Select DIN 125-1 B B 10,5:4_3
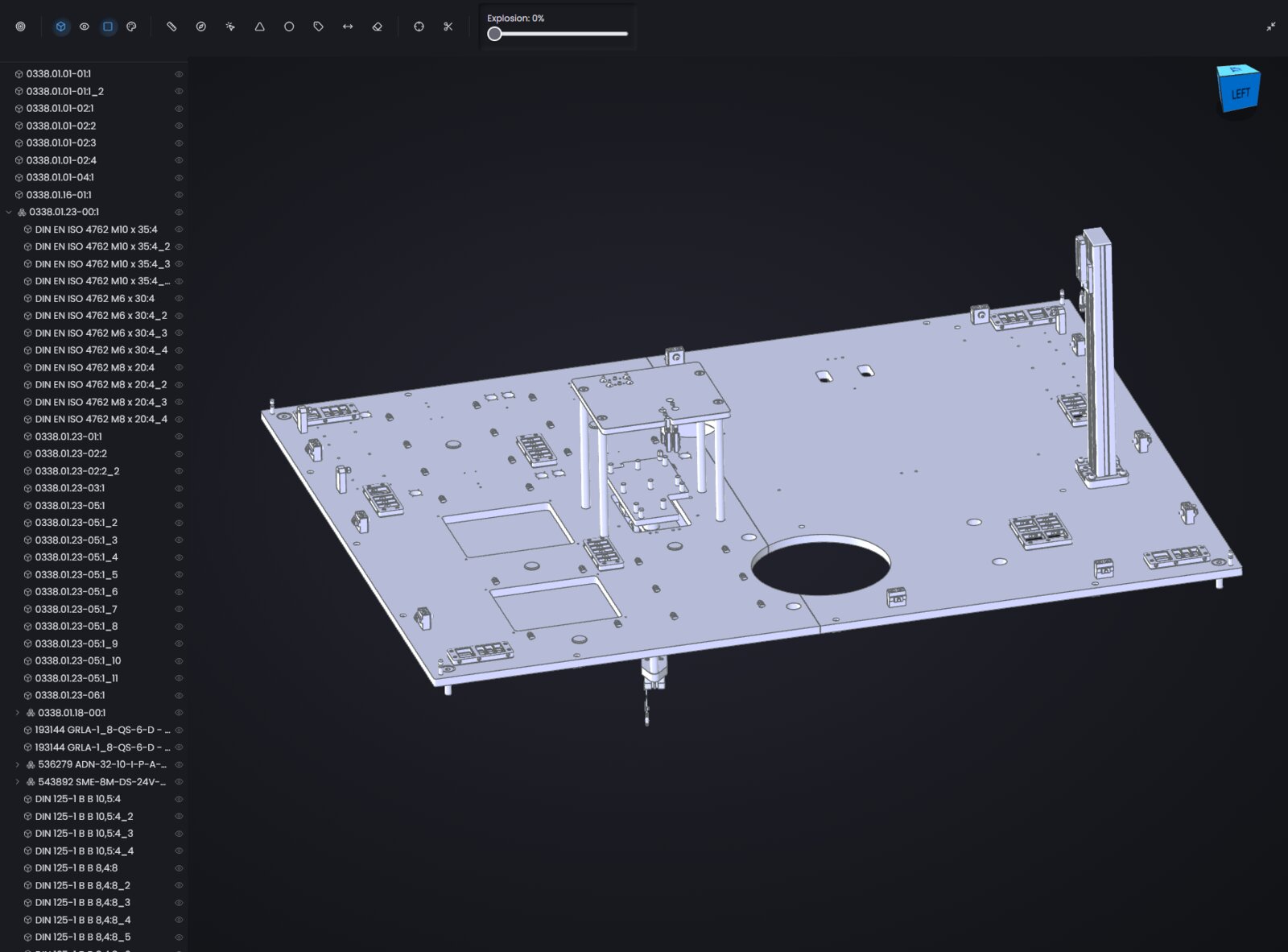Image resolution: width=1288 pixels, height=952 pixels. click(85, 834)
